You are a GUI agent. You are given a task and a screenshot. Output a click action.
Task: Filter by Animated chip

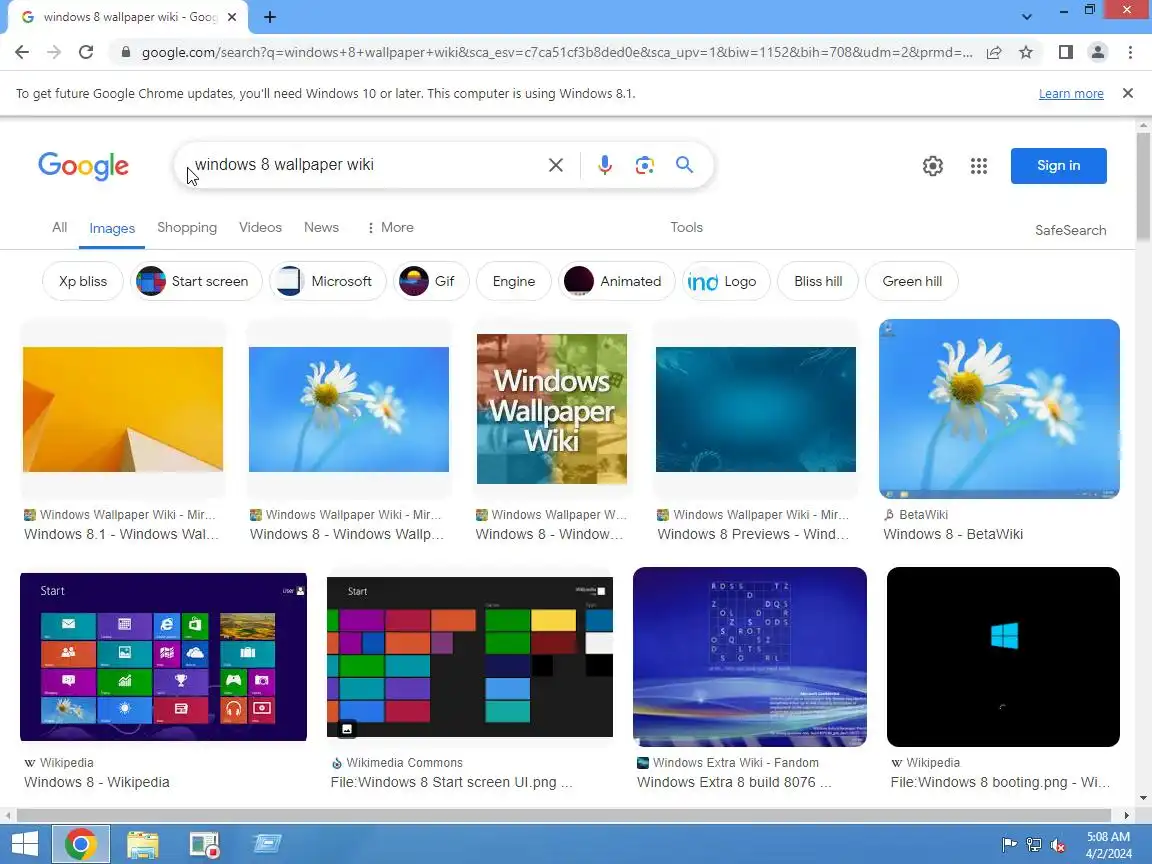pyautogui.click(x=616, y=281)
